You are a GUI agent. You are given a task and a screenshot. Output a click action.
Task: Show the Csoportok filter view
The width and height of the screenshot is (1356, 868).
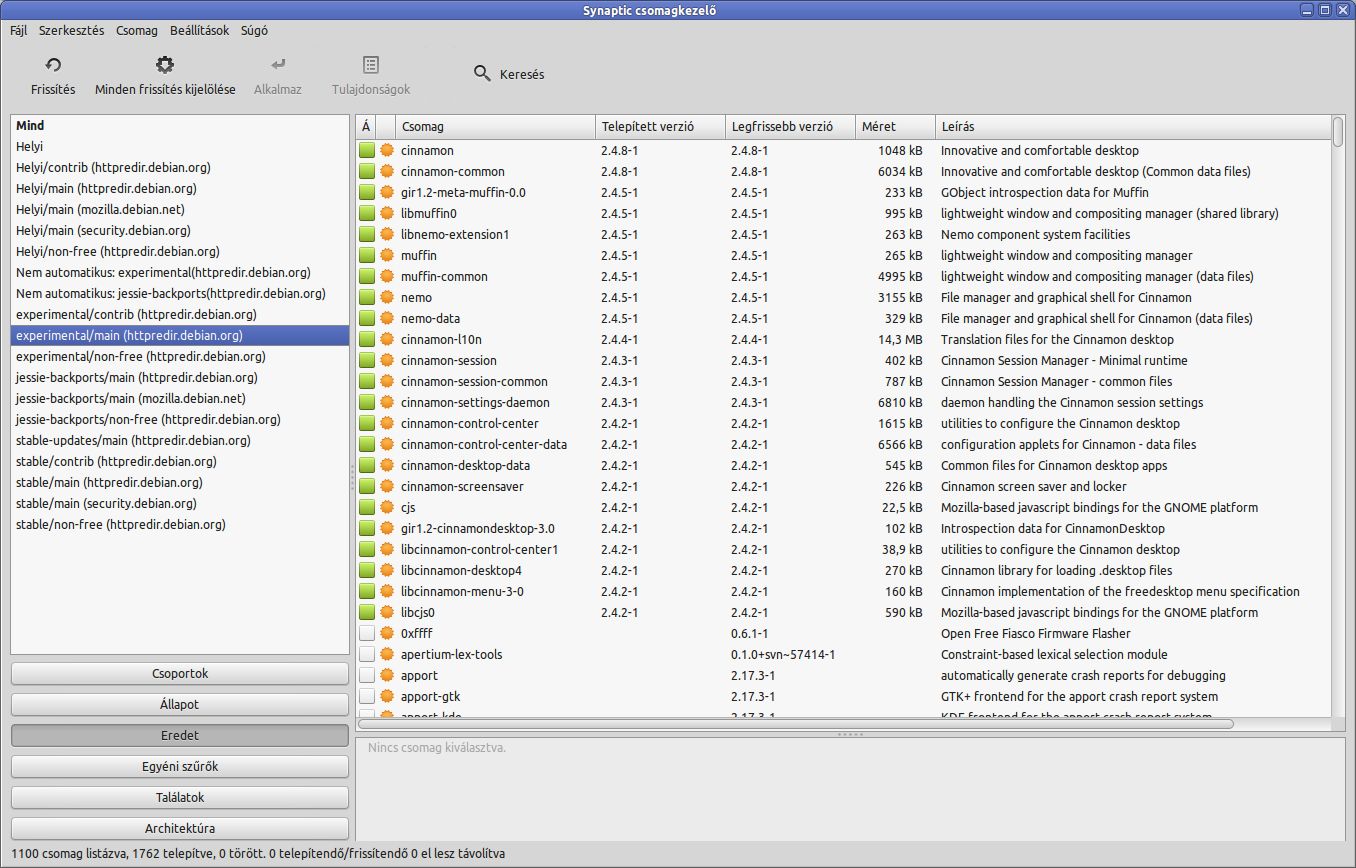click(180, 674)
